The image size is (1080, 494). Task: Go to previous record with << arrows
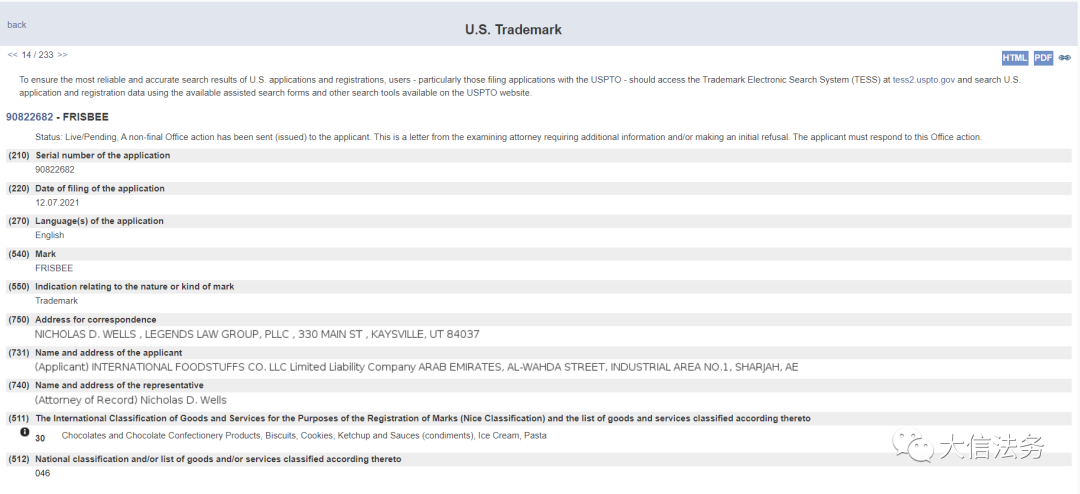coord(13,55)
